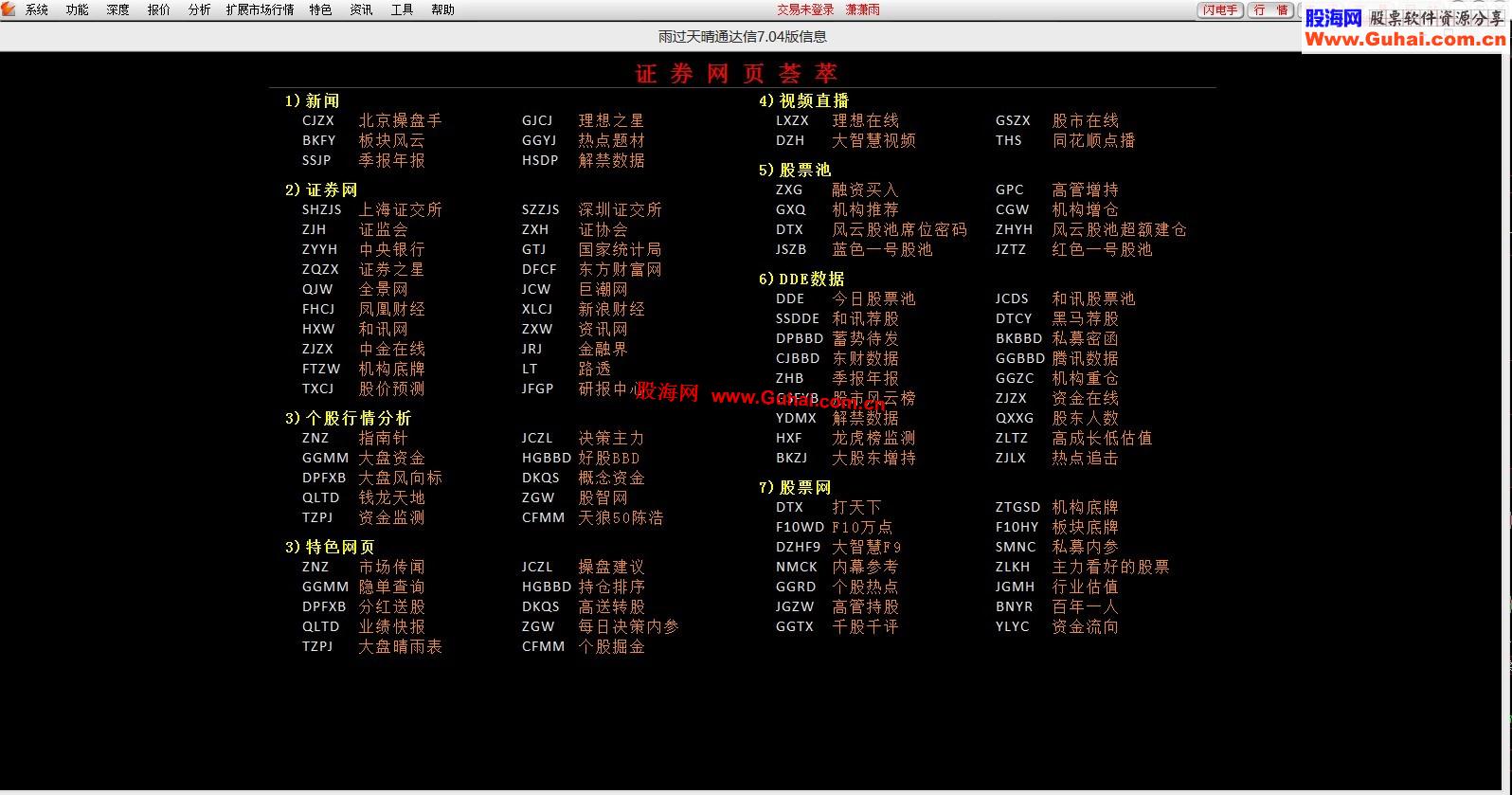Open the 钱龙天地 link
The image size is (1512, 795).
(392, 497)
